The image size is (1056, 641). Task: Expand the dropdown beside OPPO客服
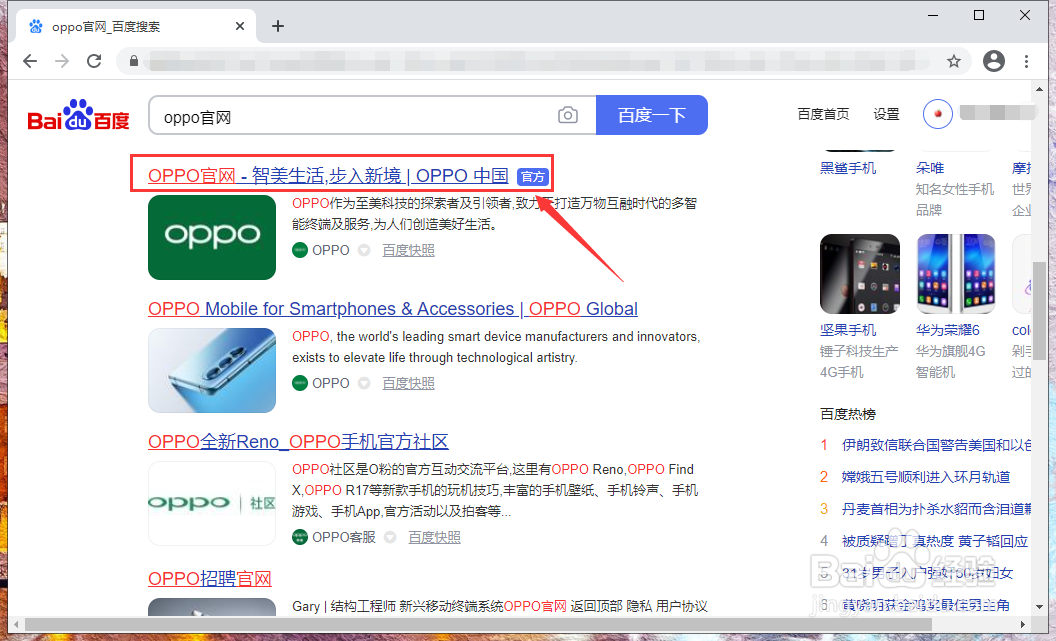pyautogui.click(x=390, y=537)
